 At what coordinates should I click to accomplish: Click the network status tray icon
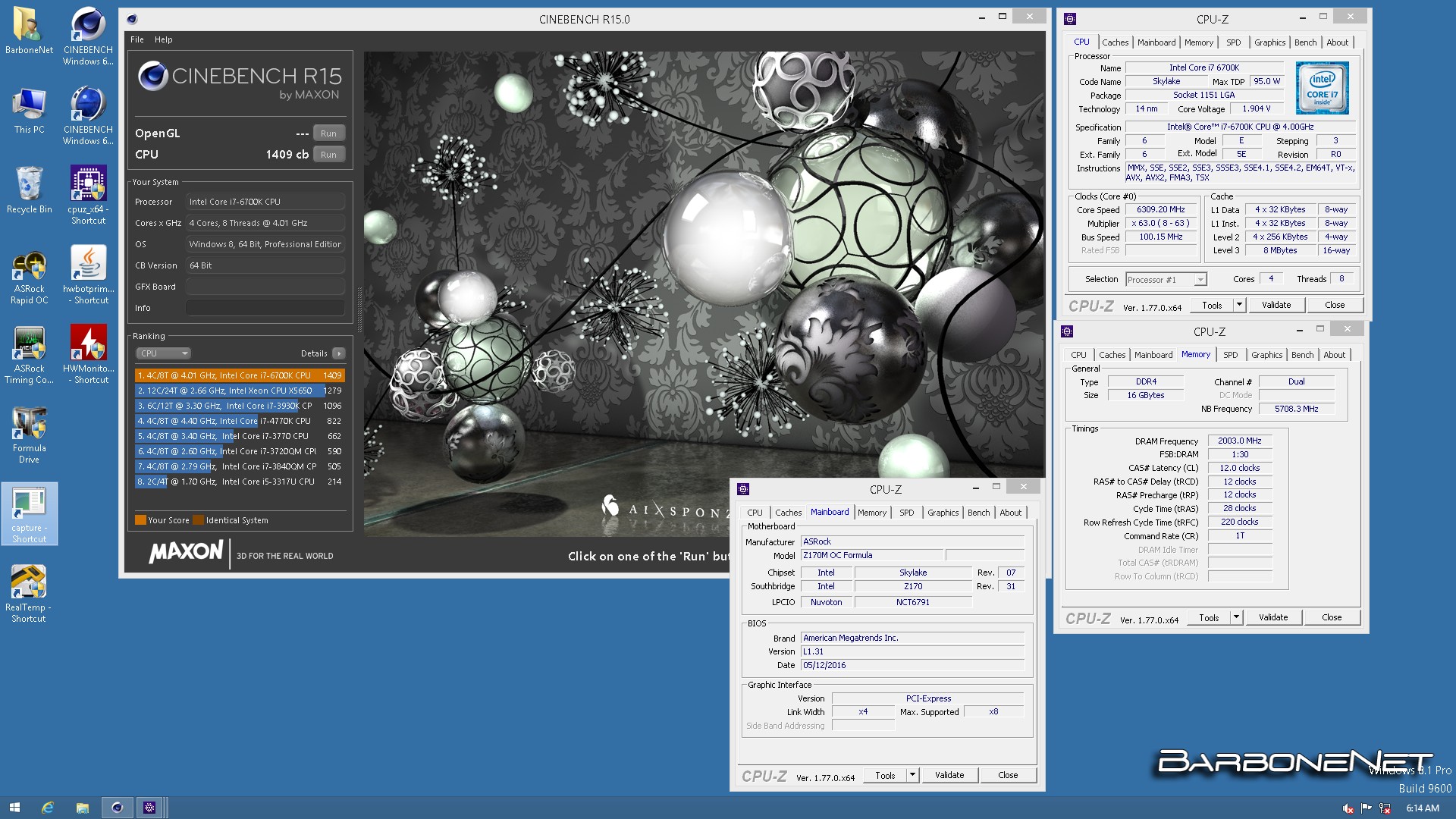point(1385,808)
